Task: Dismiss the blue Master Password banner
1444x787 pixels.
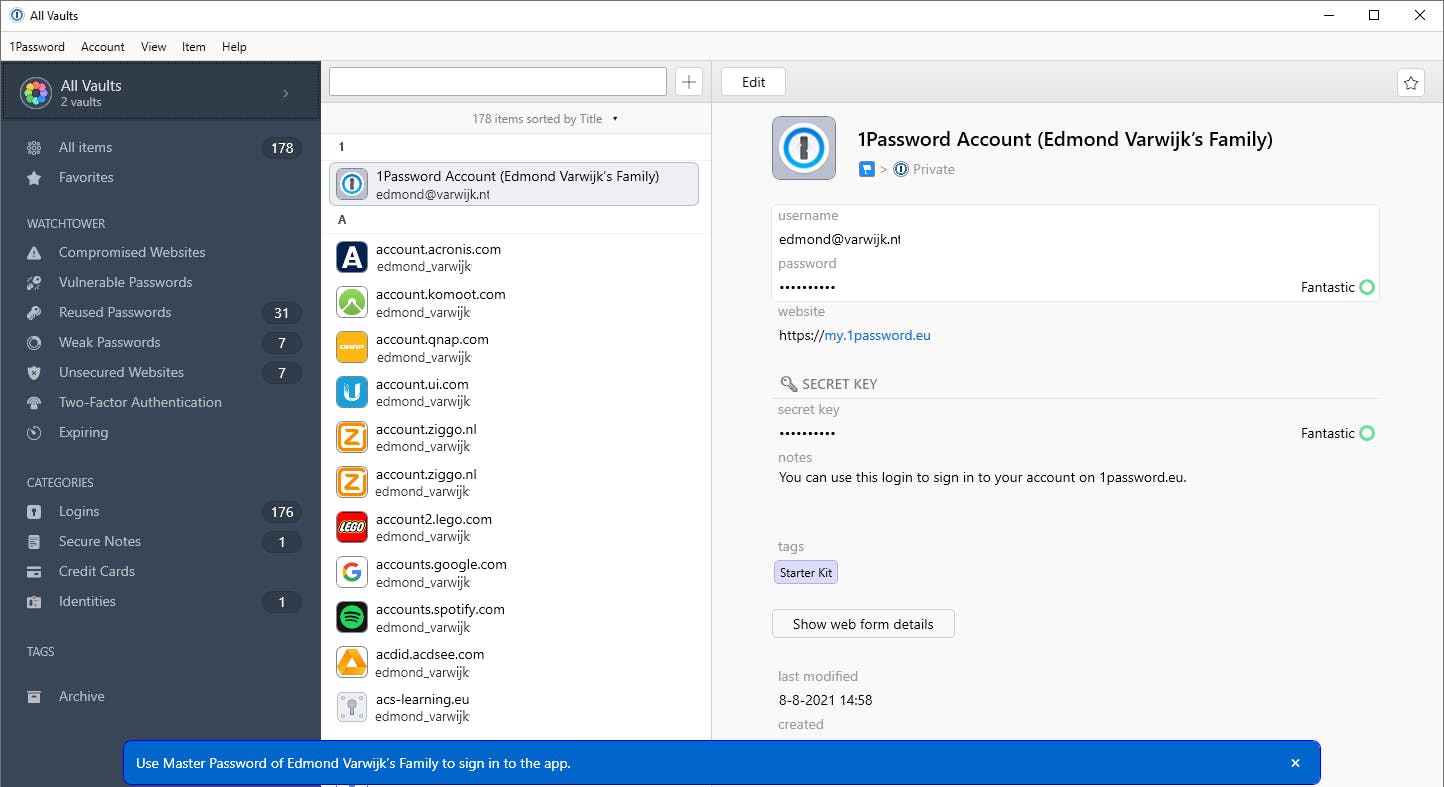Action: 1295,763
